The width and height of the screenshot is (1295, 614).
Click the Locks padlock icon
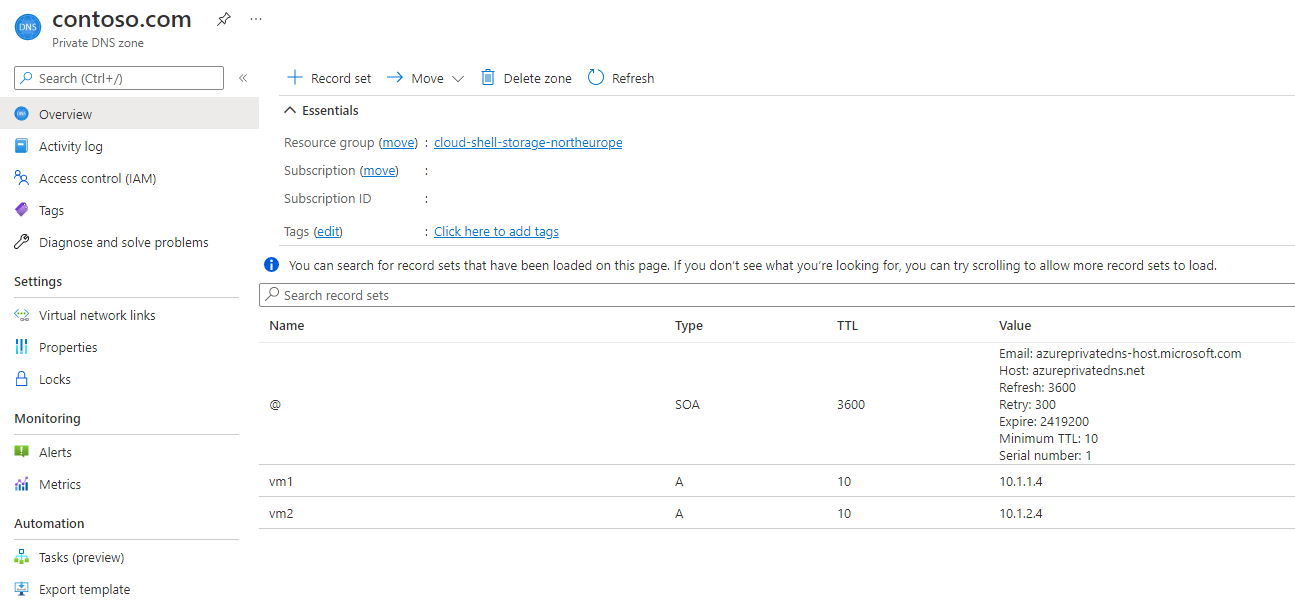21,379
